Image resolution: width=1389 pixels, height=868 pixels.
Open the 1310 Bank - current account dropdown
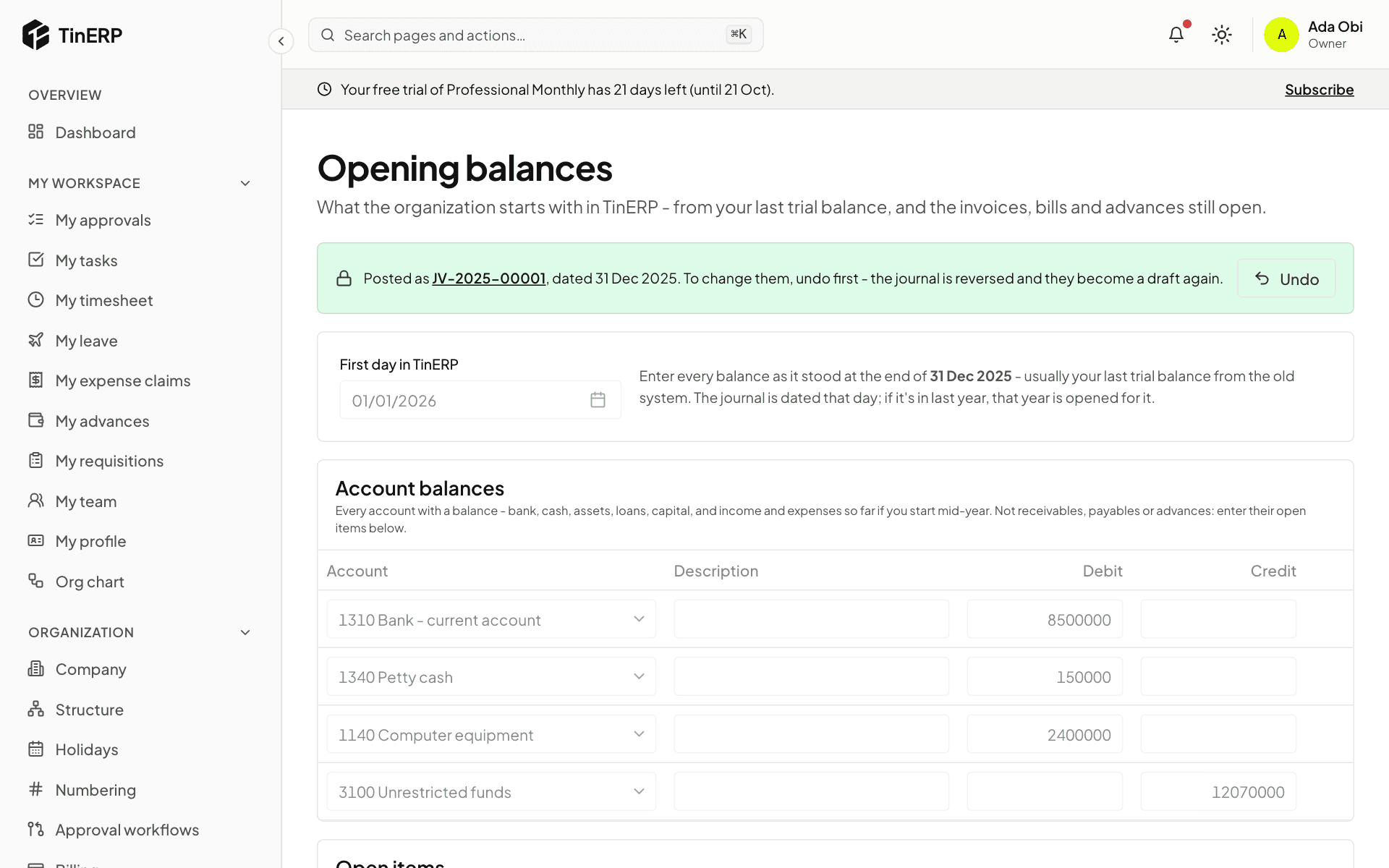click(491, 619)
